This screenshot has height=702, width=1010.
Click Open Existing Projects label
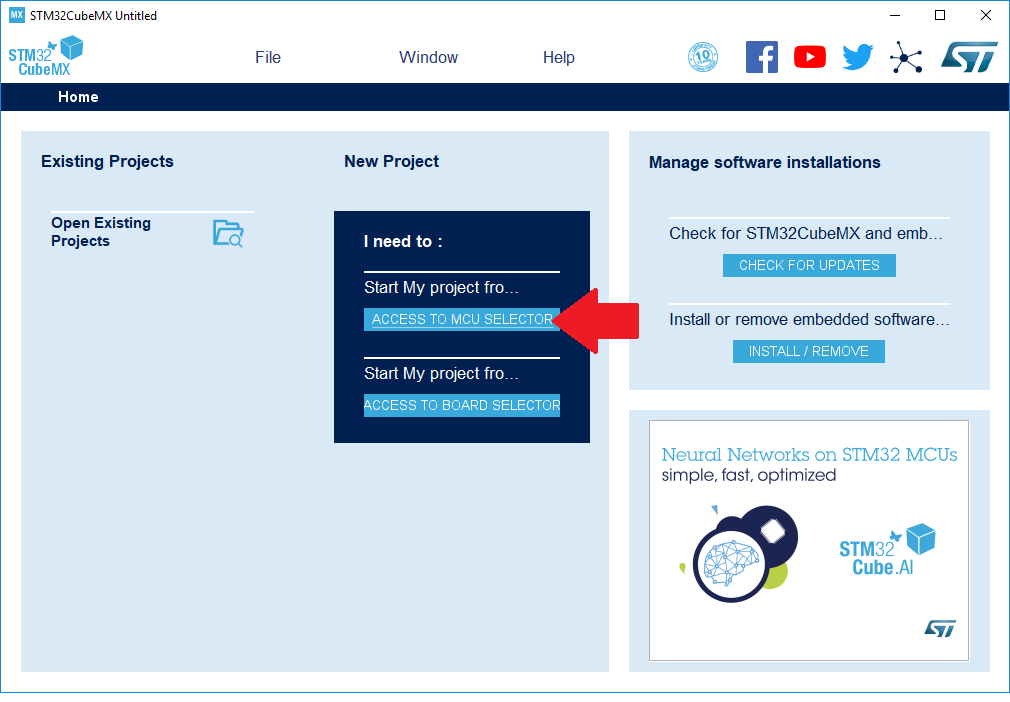coord(101,232)
